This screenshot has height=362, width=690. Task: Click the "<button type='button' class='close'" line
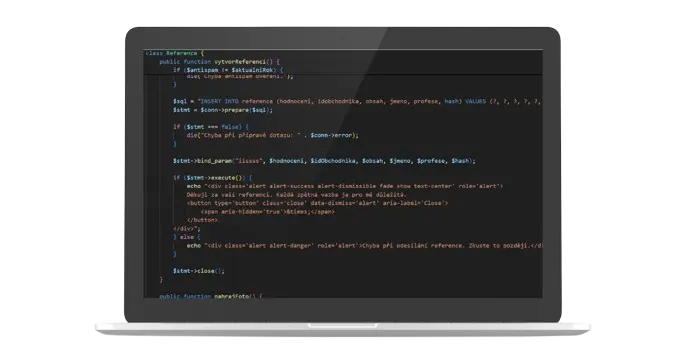[x=317, y=203]
